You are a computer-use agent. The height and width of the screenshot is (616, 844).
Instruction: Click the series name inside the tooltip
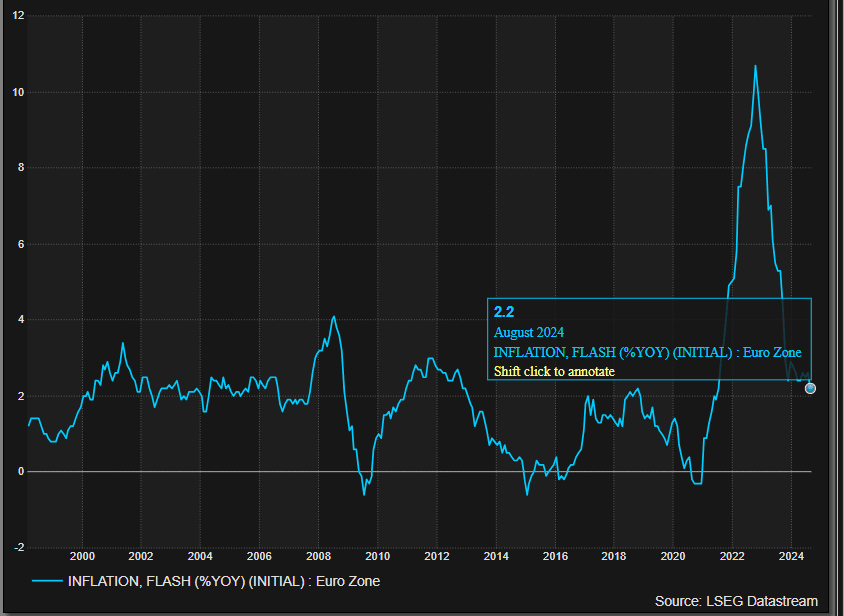tap(647, 352)
